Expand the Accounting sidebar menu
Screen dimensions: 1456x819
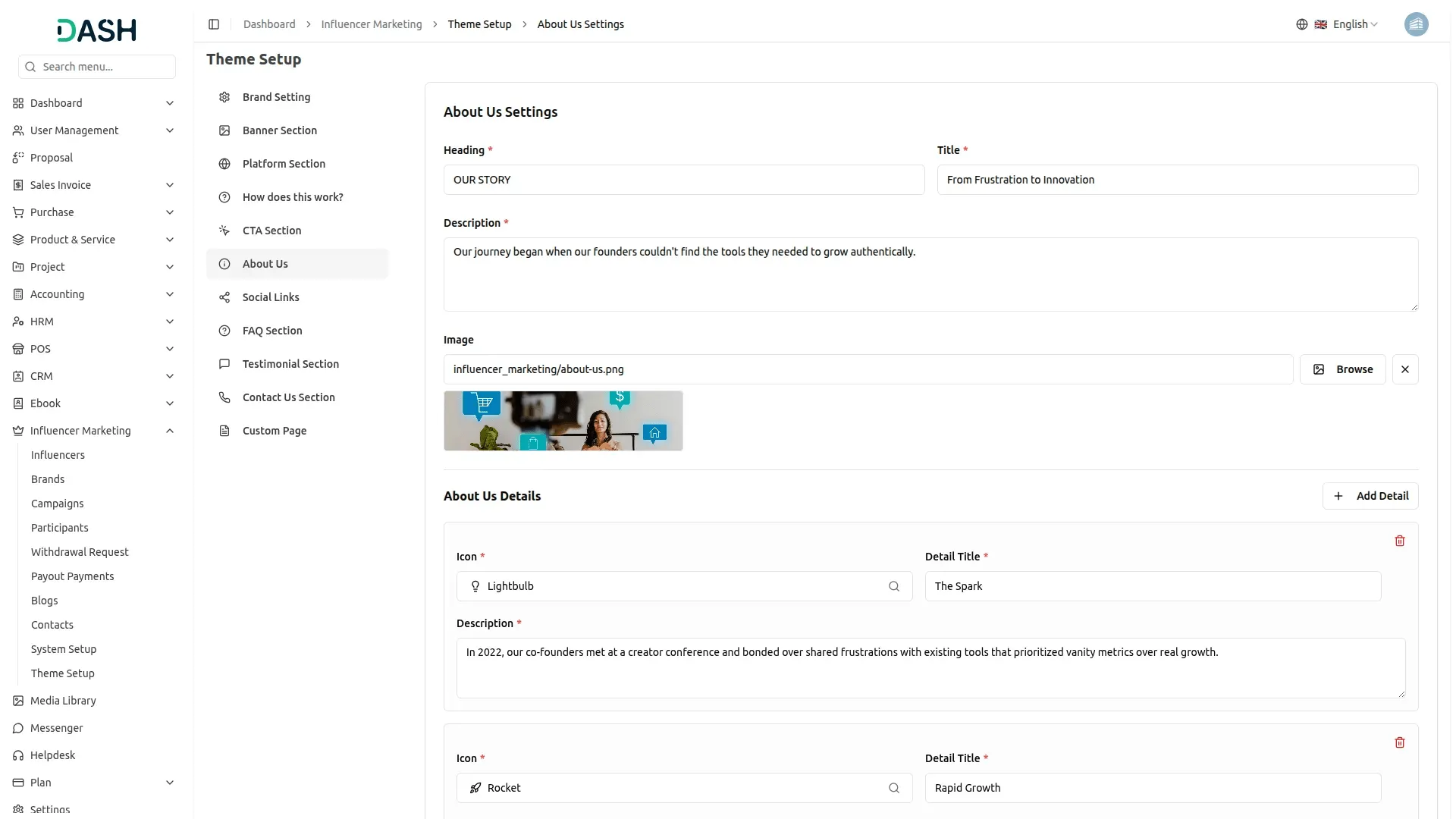point(170,294)
